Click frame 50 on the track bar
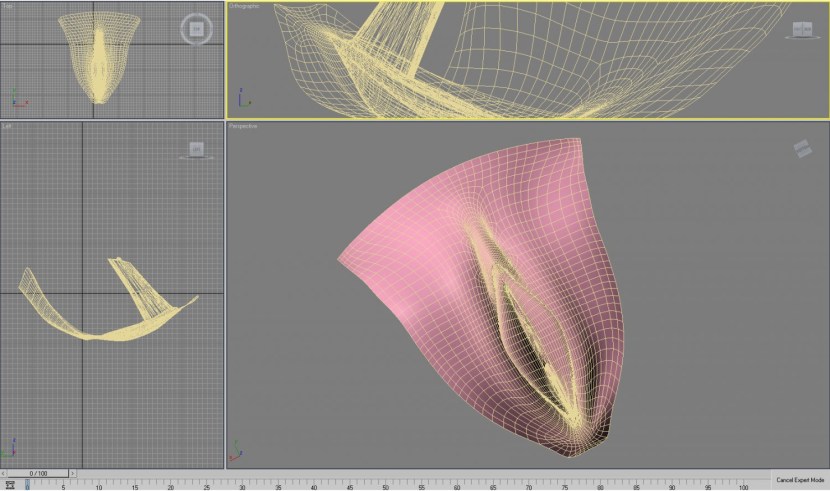 [385, 484]
